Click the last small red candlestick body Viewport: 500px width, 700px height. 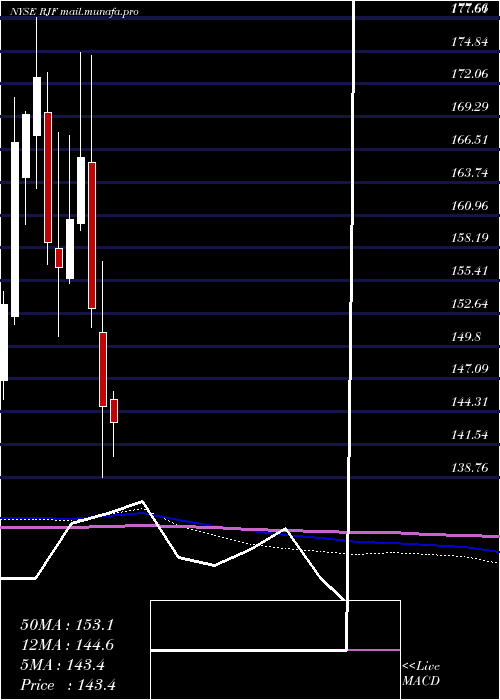[x=114, y=411]
